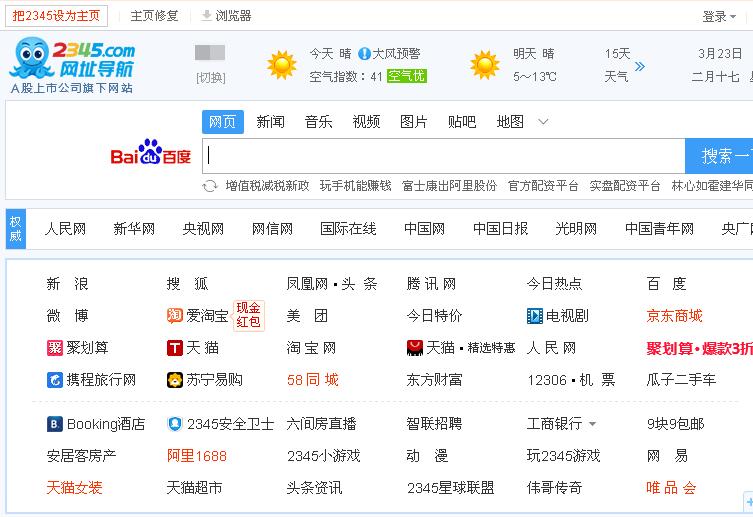Viewport: 753px width, 517px height.
Task: Open the 唯品会 link
Action: [671, 488]
